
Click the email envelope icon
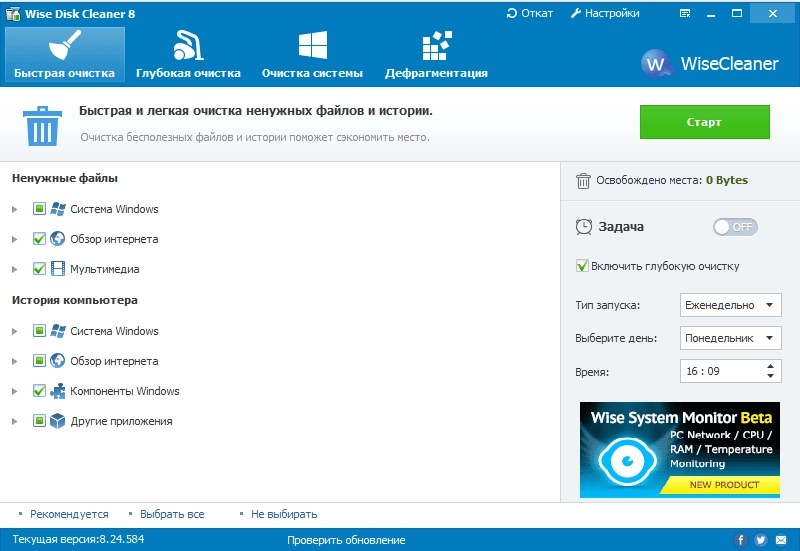781,540
